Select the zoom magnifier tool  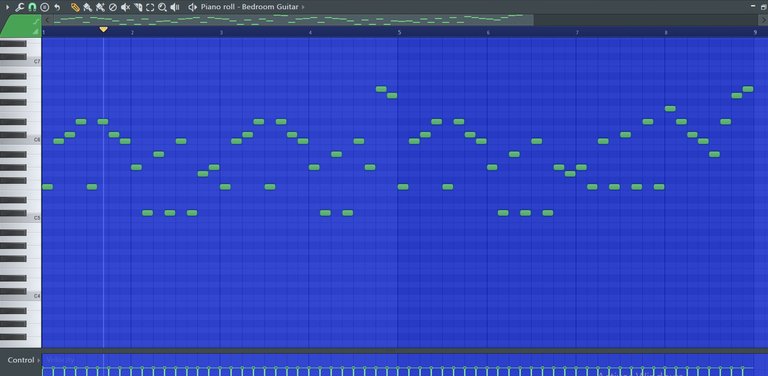coord(163,7)
